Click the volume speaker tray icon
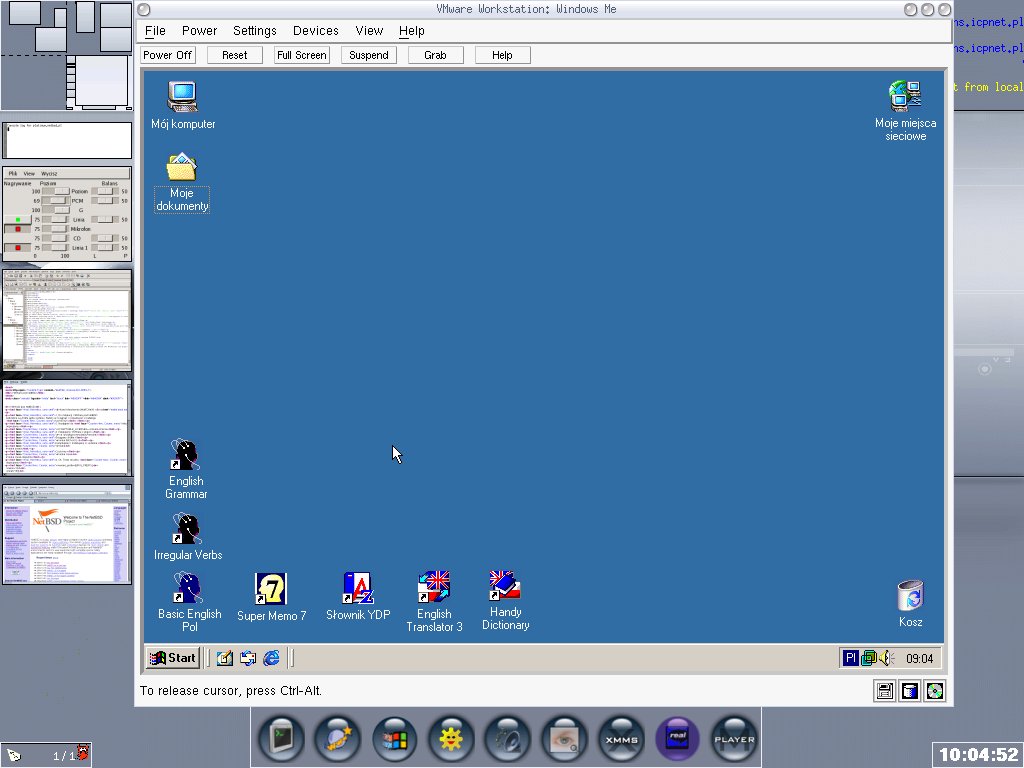This screenshot has height=768, width=1024. [x=886, y=658]
